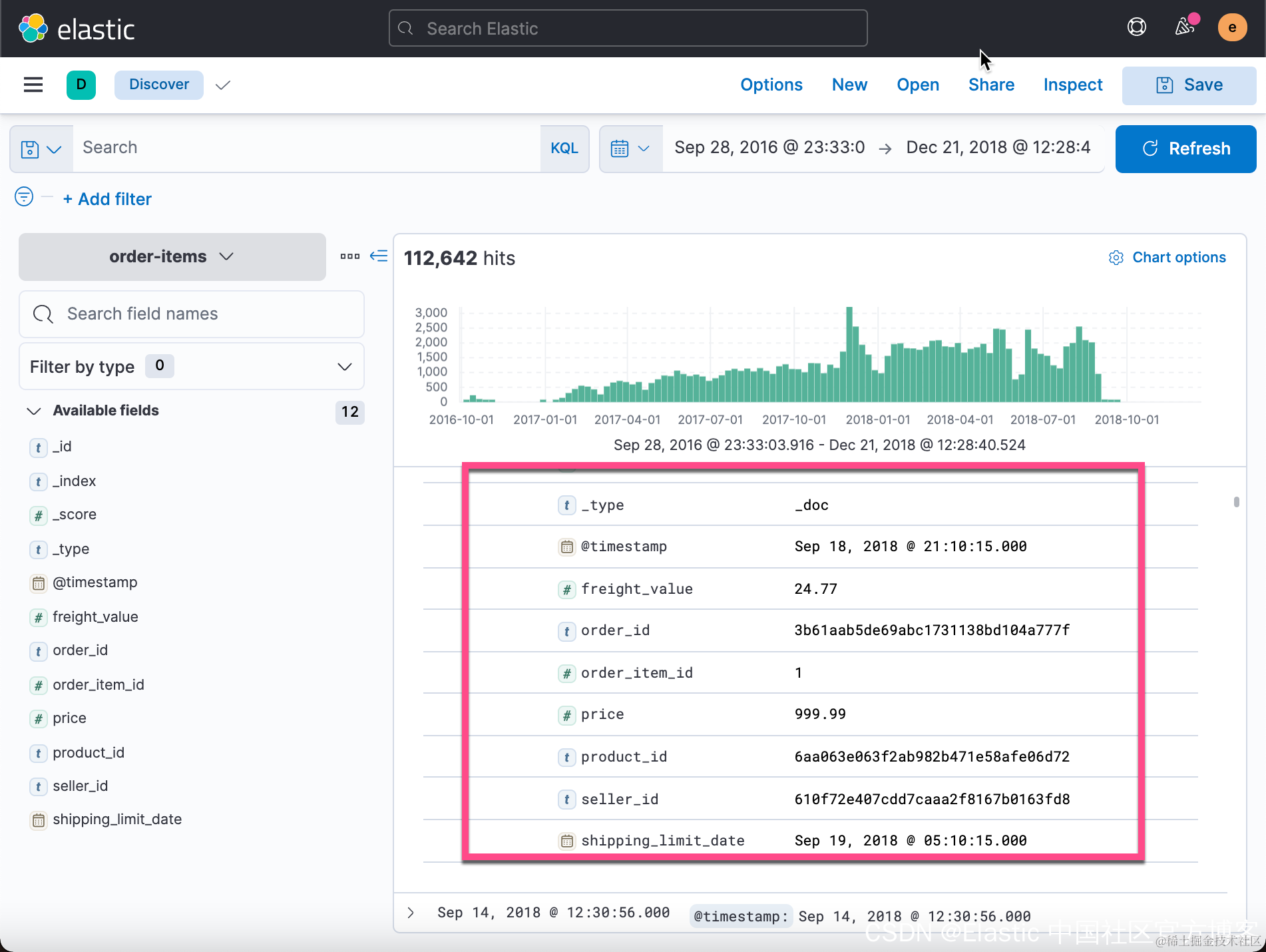Click the KQL Search query input

(306, 148)
